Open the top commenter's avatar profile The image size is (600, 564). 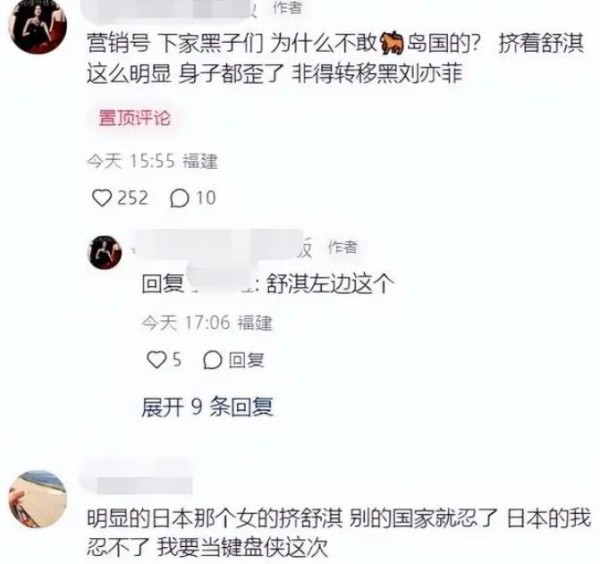pyautogui.click(x=38, y=26)
